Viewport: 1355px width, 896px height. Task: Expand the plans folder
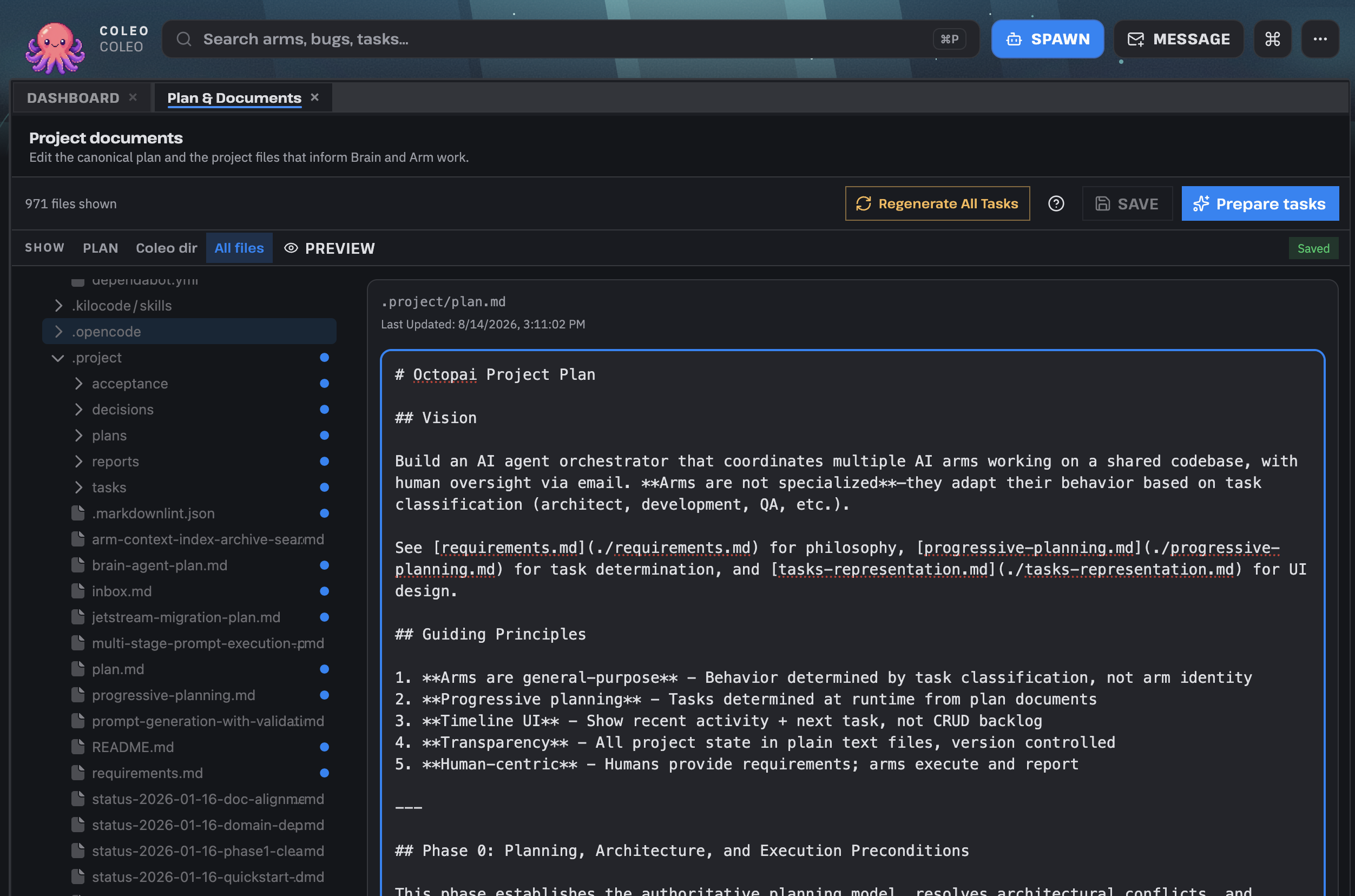(x=79, y=436)
